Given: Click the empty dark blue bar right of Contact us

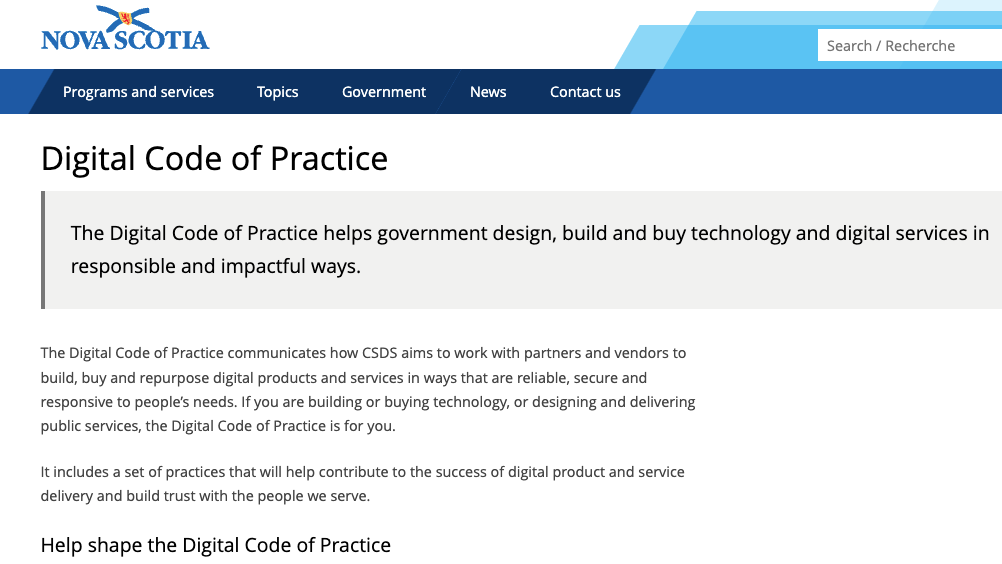Looking at the screenshot, I should (x=820, y=92).
